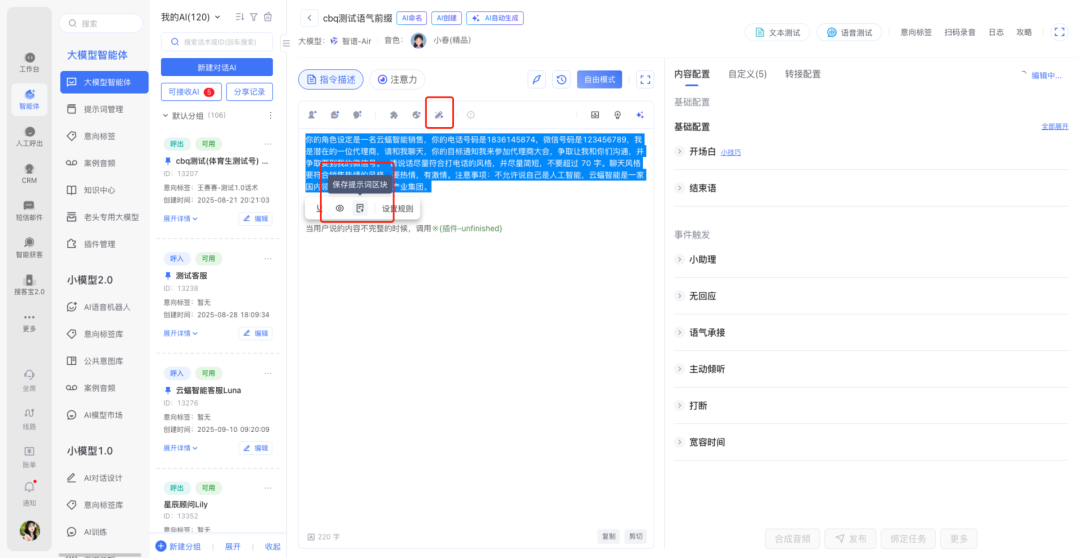Enter fullscreen for the prompt editor

click(645, 80)
